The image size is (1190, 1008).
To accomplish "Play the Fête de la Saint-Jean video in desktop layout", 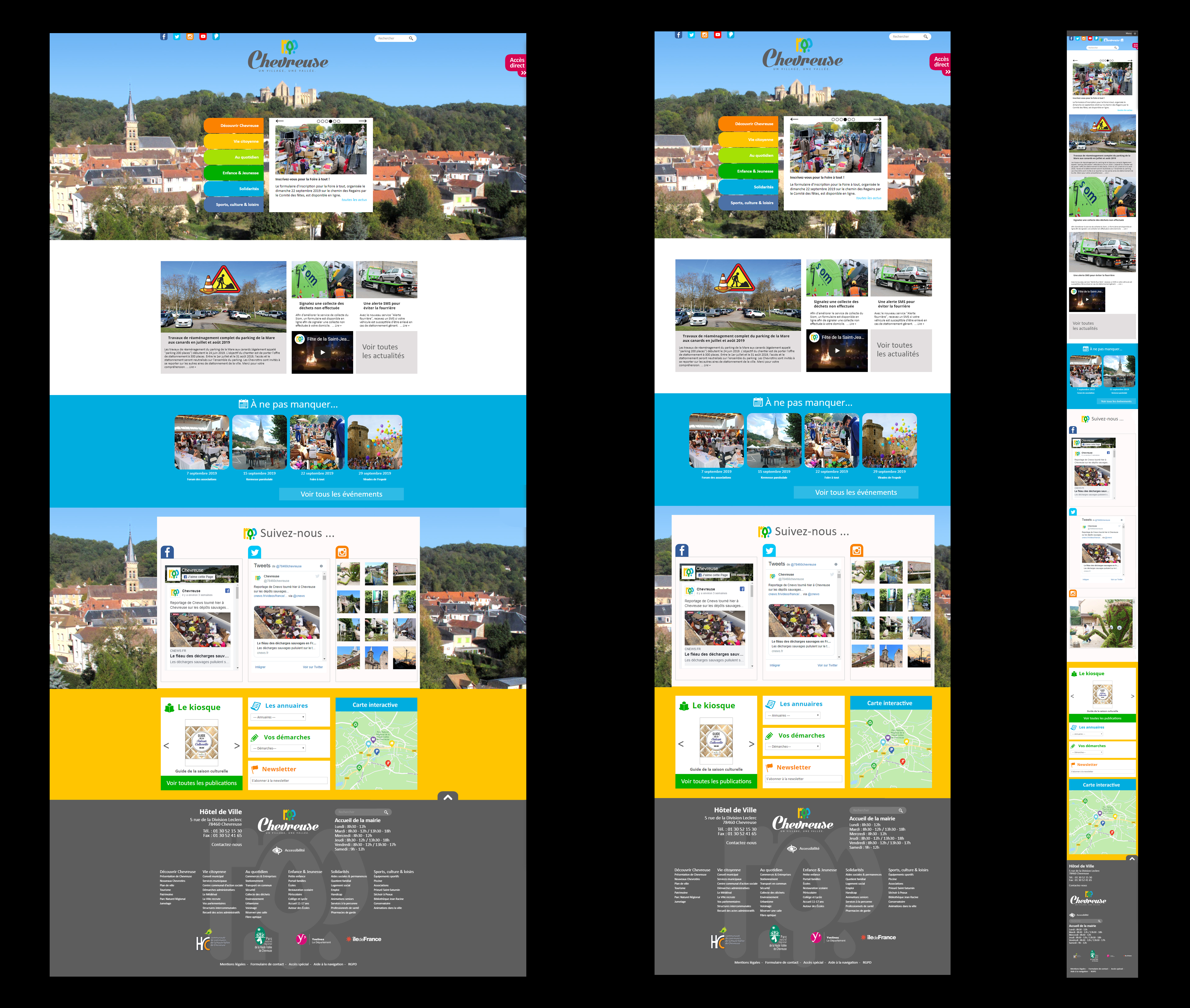I will click(322, 353).
